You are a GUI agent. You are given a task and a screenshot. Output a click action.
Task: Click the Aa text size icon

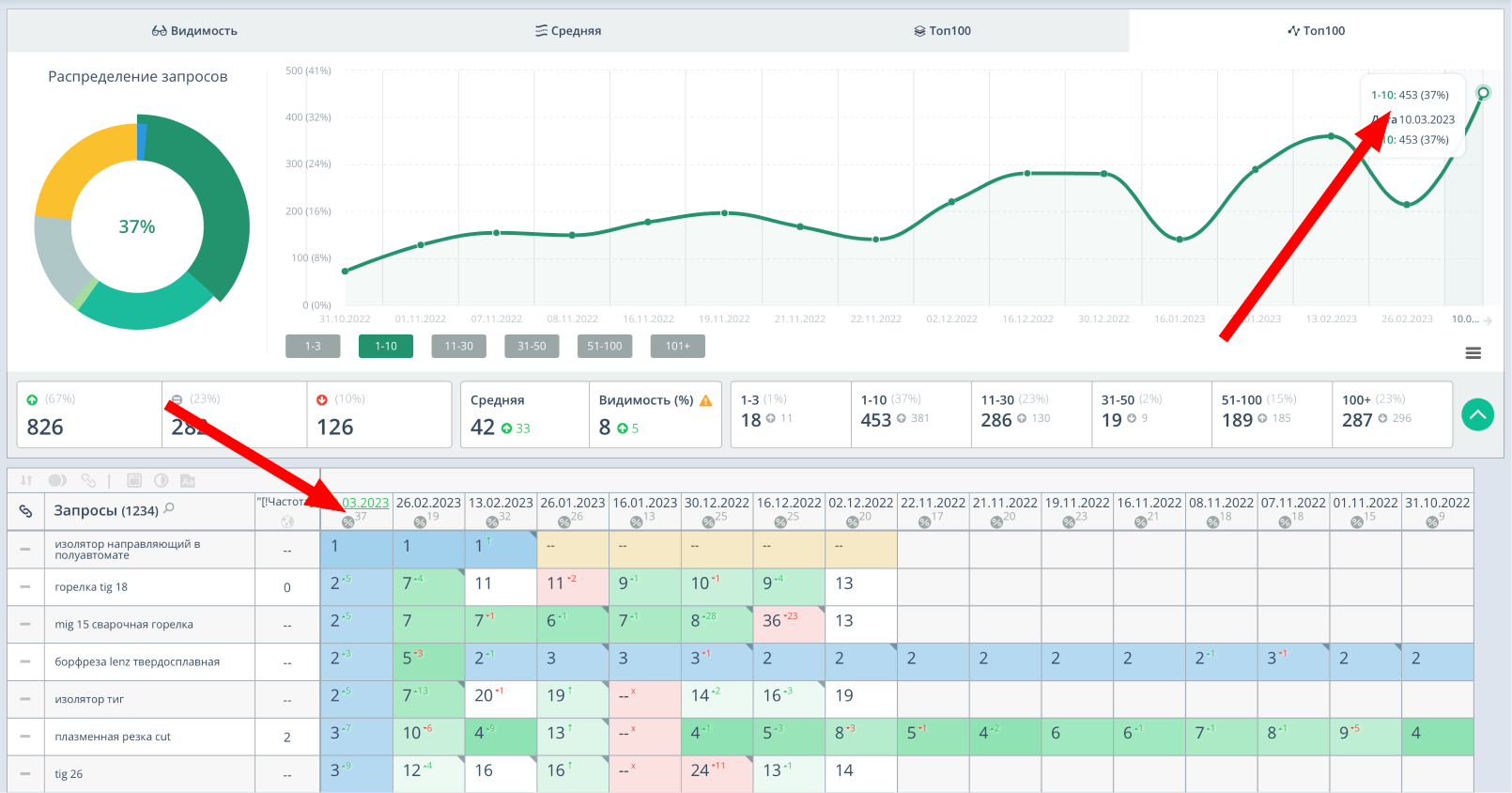pos(188,480)
